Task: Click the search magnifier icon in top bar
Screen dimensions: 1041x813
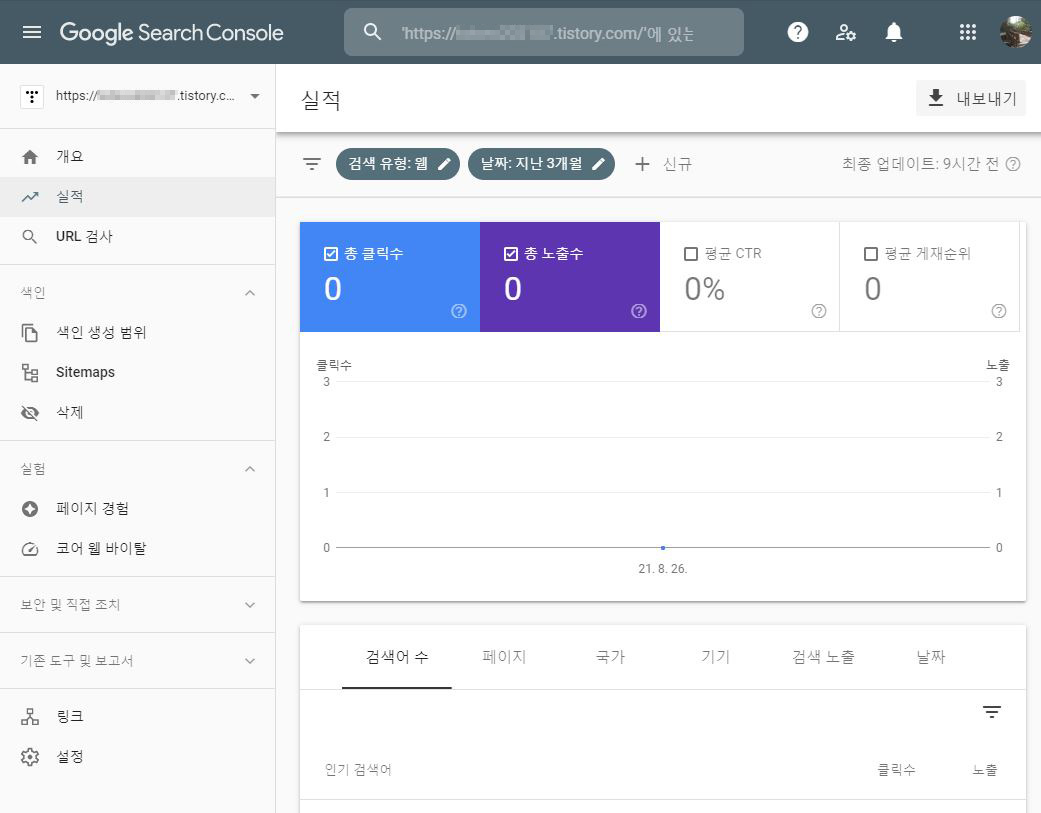Action: click(x=372, y=32)
